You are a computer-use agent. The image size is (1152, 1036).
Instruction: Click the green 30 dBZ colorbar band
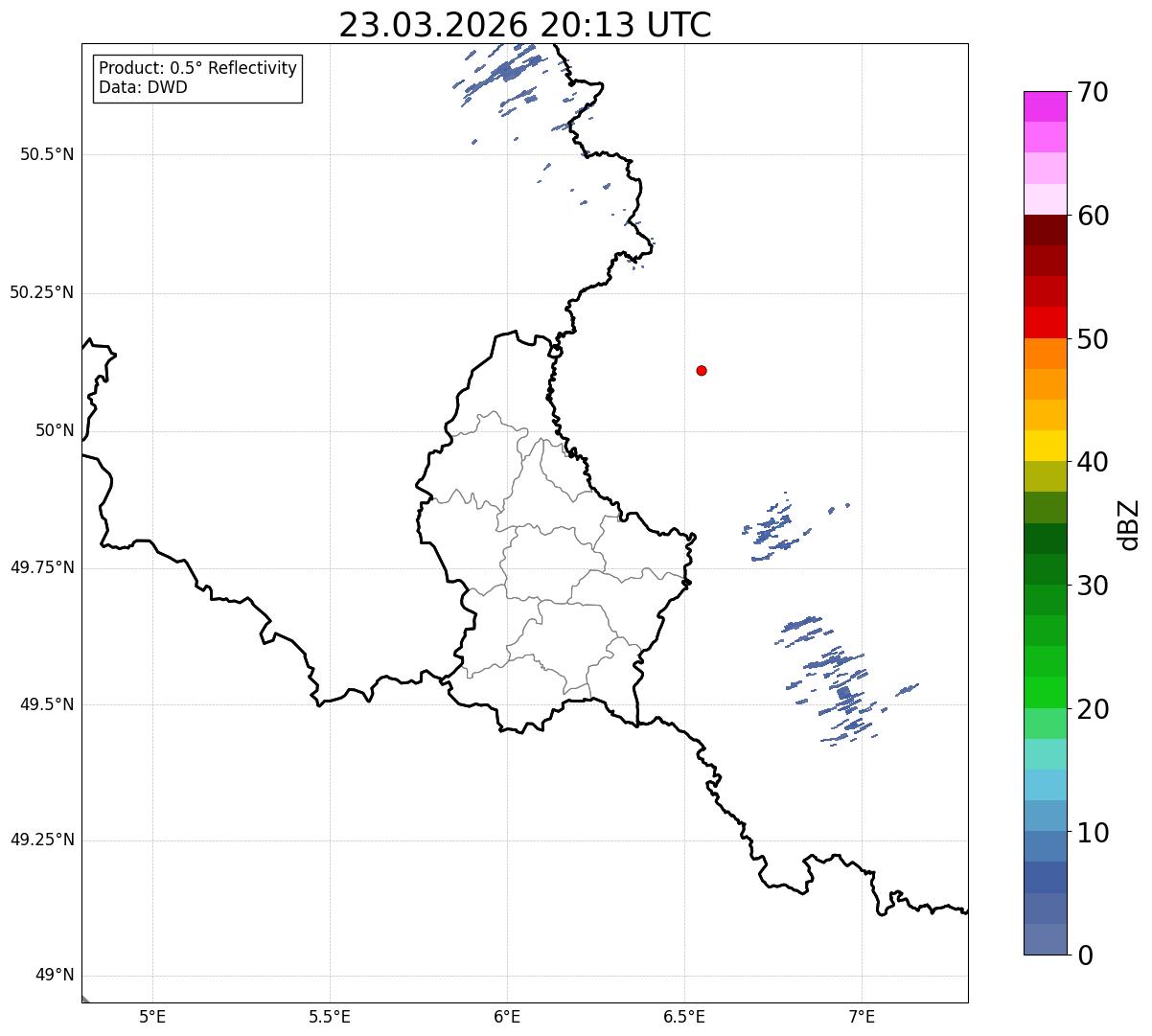point(1045,569)
